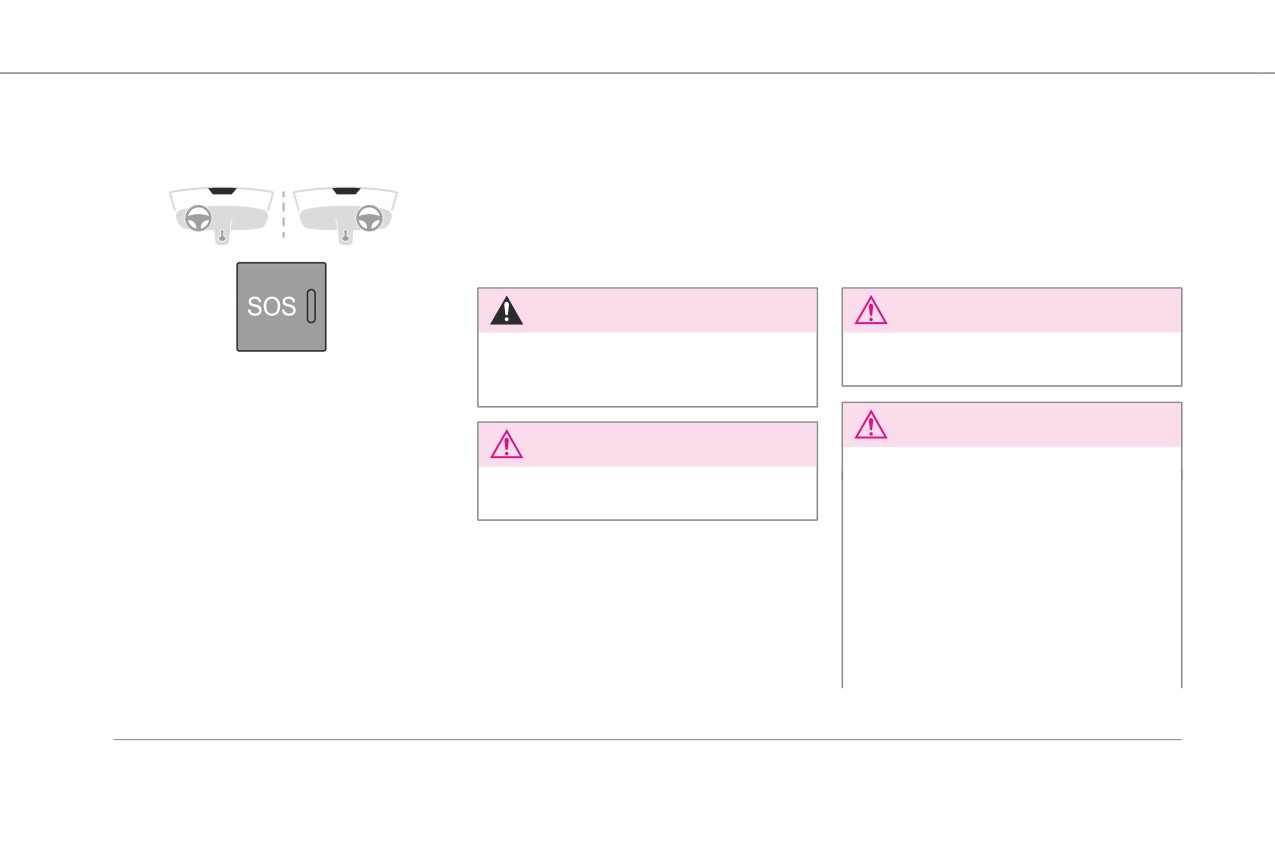Click the solid black warning triangle icon

coord(507,312)
